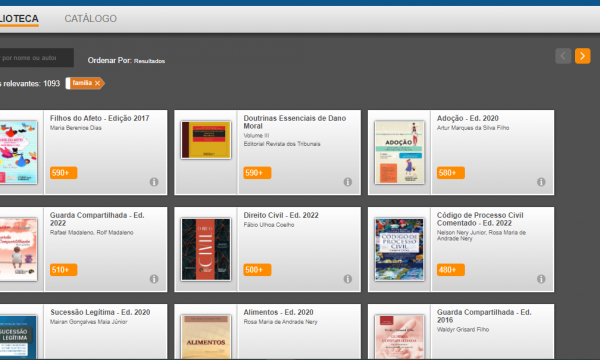Open info for Filhos do Afeto book
Viewport: 600px width, 360px height.
tap(154, 182)
